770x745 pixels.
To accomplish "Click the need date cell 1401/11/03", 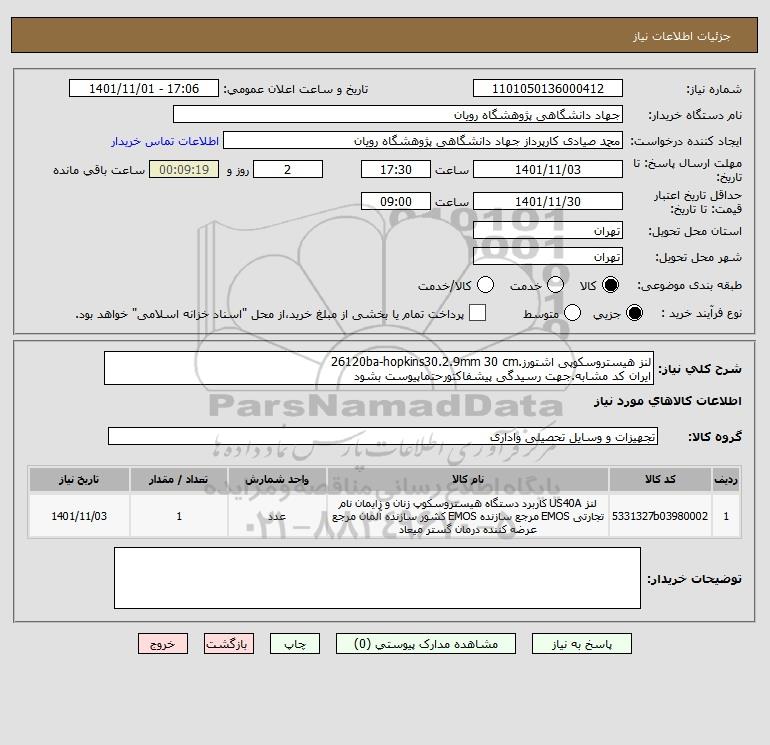I will 79,516.
